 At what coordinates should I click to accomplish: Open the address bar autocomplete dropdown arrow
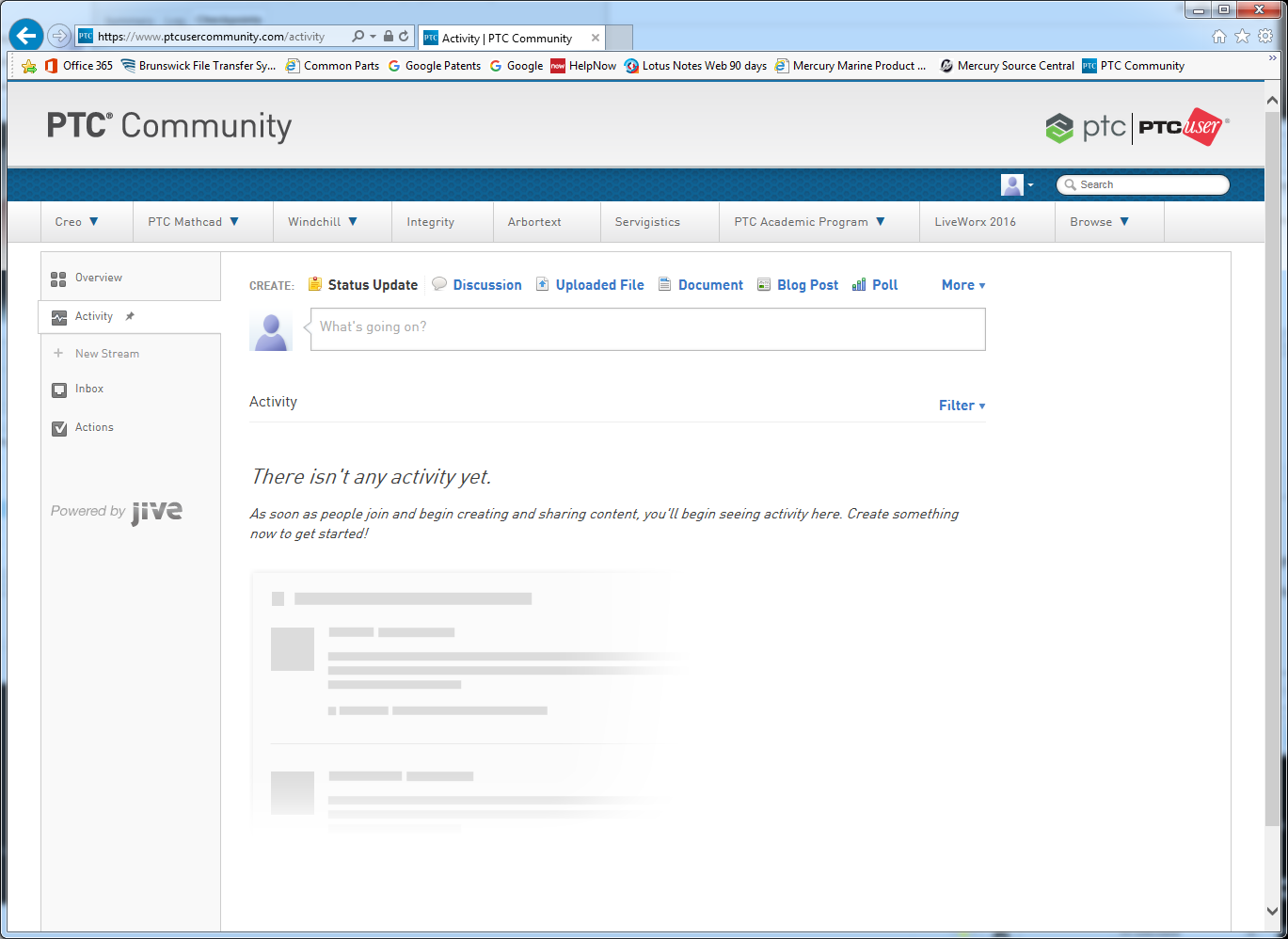point(374,37)
